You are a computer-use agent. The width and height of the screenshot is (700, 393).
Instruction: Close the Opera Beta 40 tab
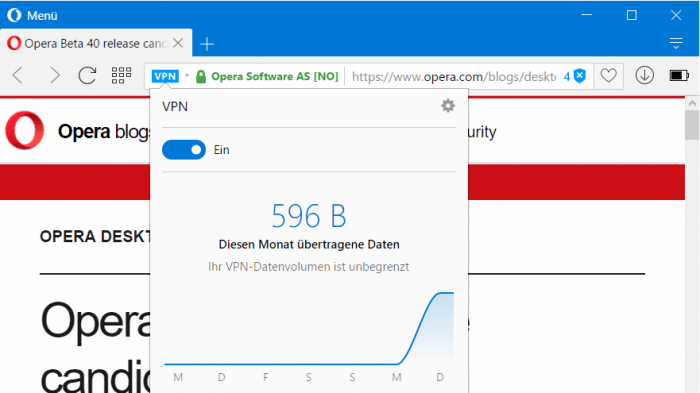[178, 43]
